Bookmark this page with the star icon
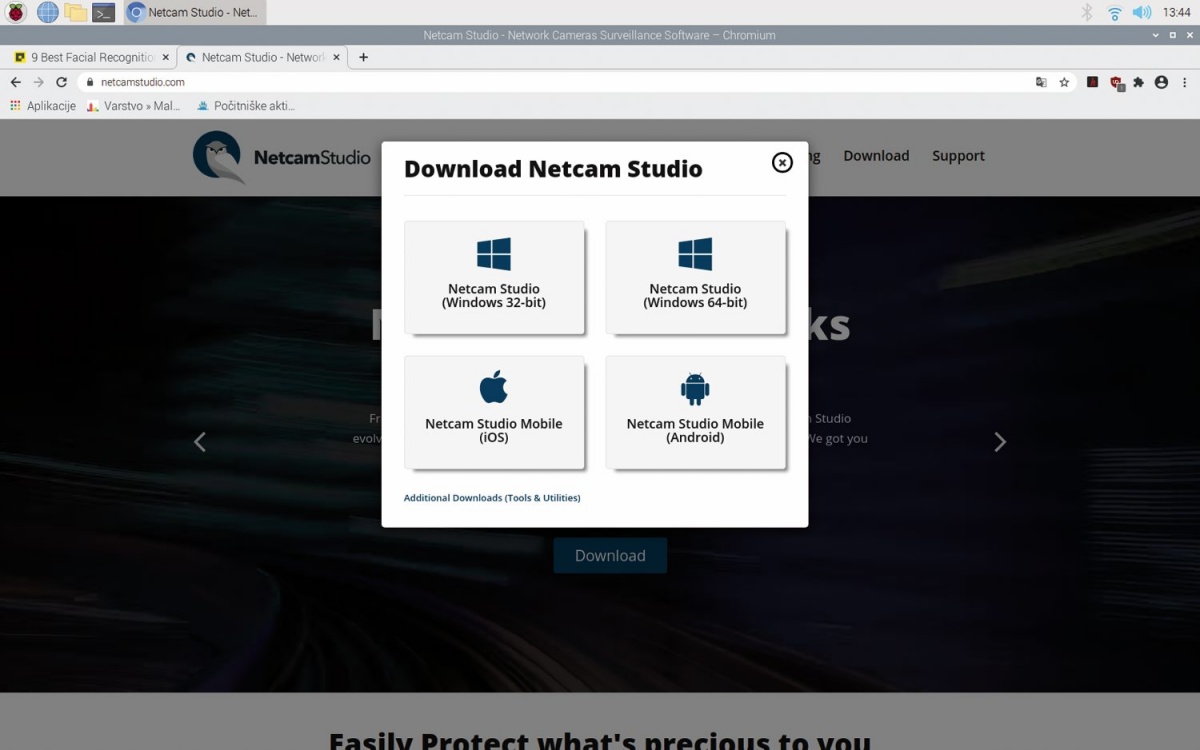This screenshot has width=1200, height=750. [x=1064, y=82]
